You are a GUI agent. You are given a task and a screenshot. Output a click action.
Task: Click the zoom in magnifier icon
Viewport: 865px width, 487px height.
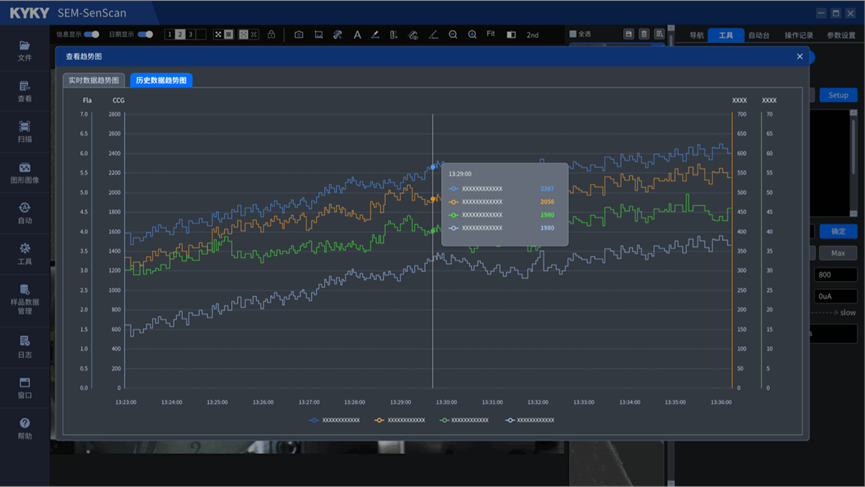tap(472, 35)
